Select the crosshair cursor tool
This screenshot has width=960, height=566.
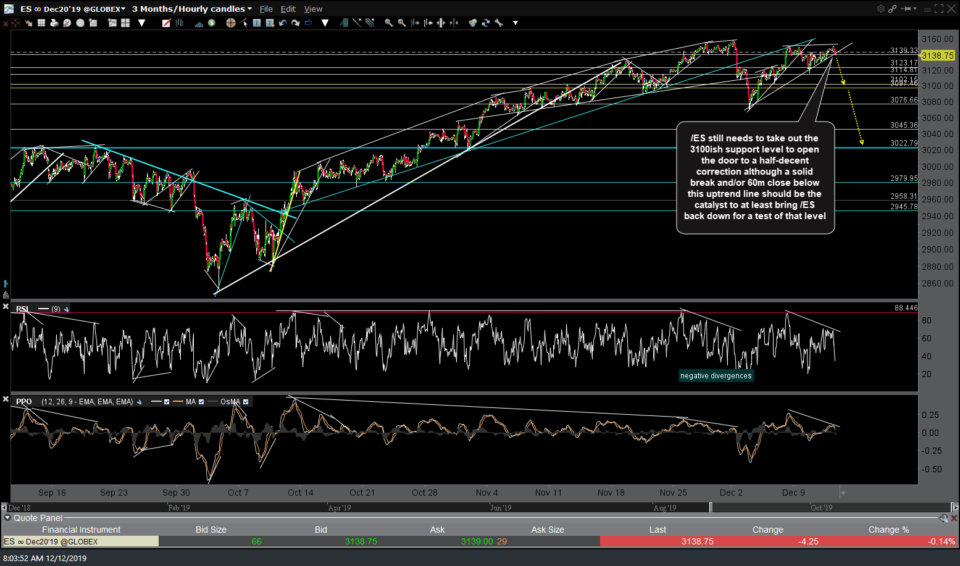(231, 23)
